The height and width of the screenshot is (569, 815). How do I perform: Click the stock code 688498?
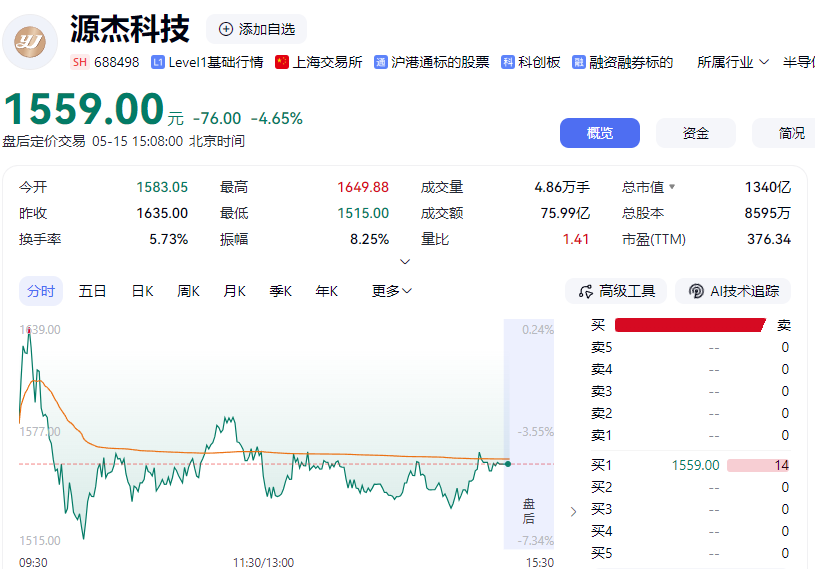point(116,62)
